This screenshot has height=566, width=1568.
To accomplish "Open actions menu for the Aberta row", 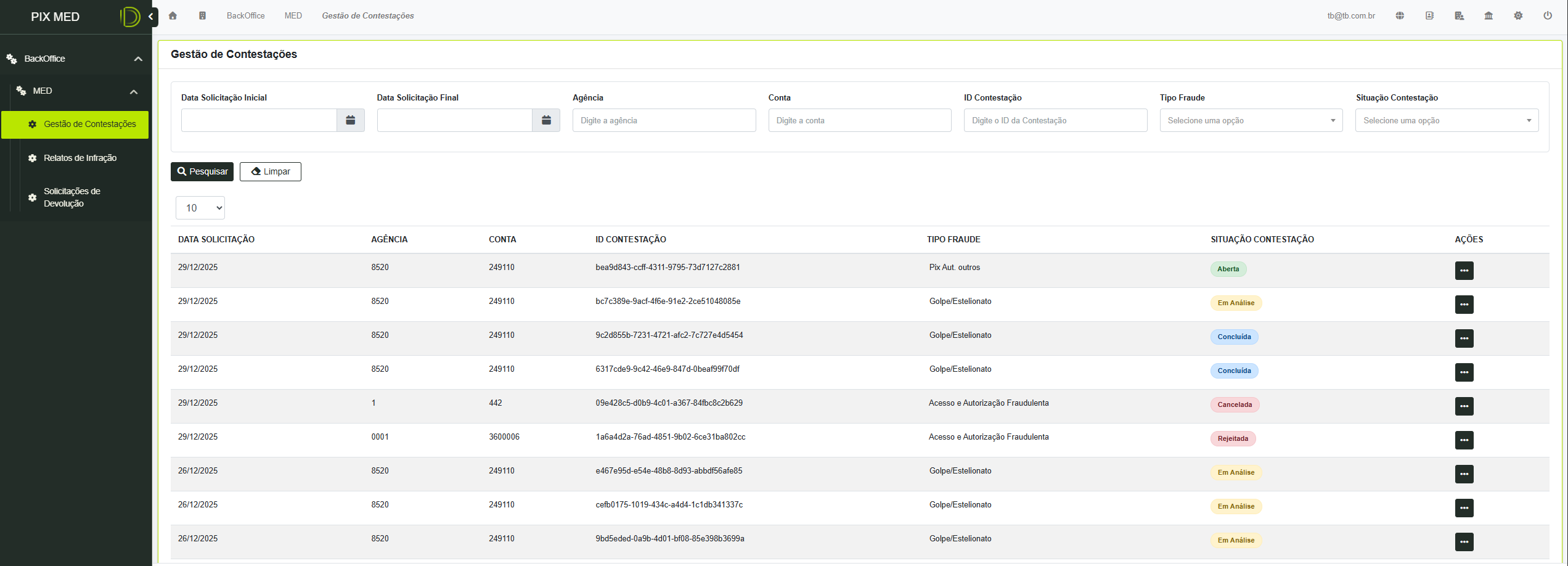I will [x=1464, y=271].
